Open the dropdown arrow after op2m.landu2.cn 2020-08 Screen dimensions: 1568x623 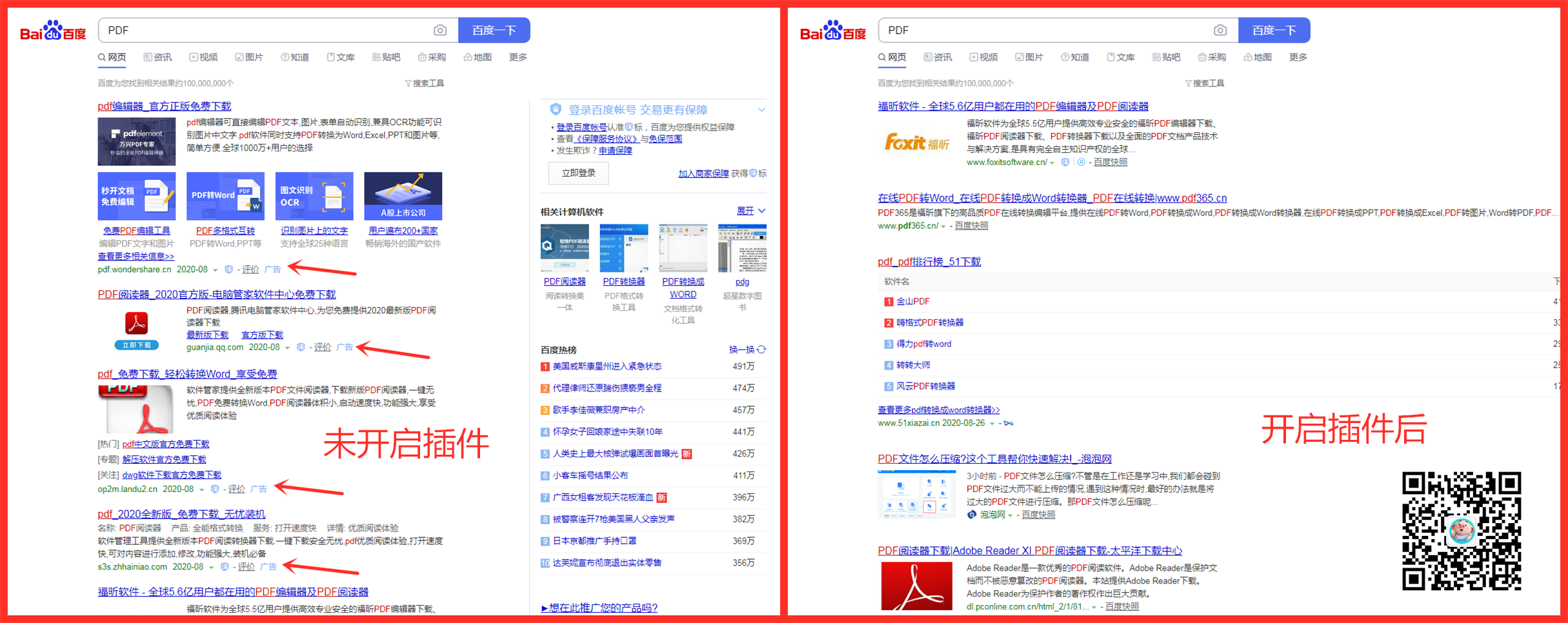pyautogui.click(x=201, y=490)
